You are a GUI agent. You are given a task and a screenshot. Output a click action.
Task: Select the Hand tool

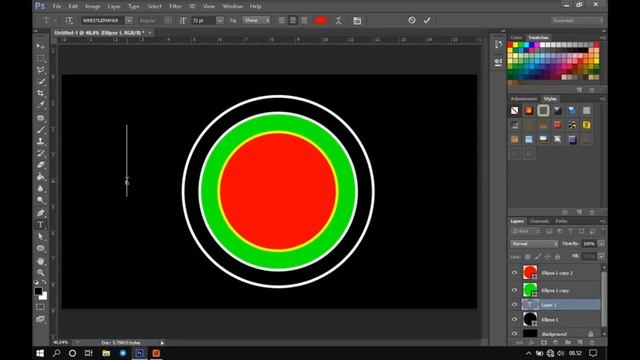coord(40,260)
